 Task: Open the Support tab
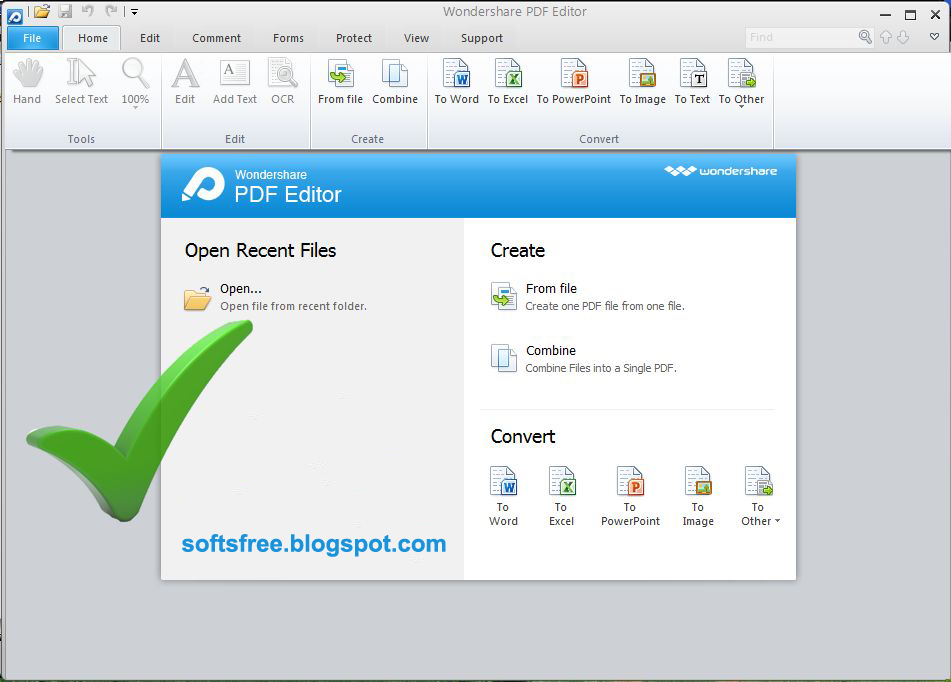(482, 38)
